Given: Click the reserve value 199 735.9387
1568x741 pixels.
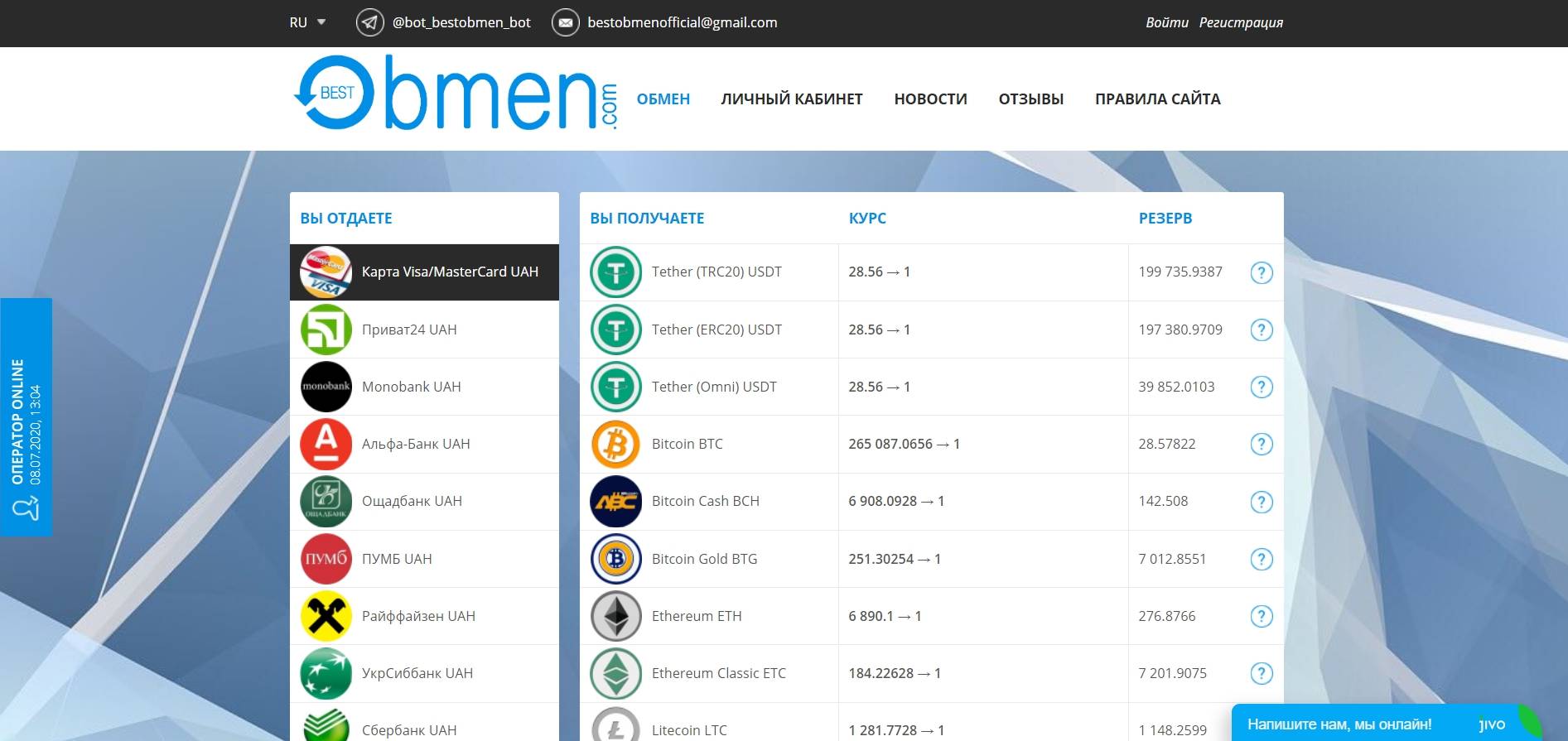Looking at the screenshot, I should pyautogui.click(x=1180, y=272).
